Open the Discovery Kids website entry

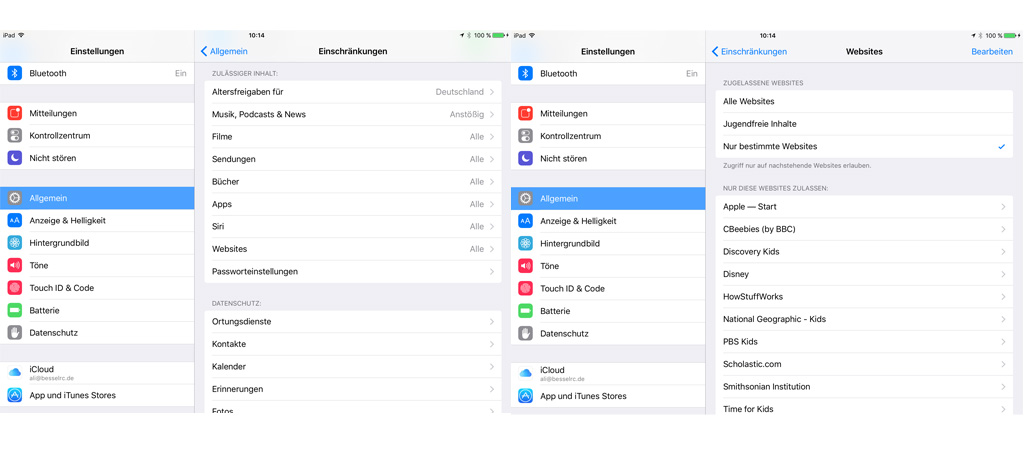coord(864,251)
